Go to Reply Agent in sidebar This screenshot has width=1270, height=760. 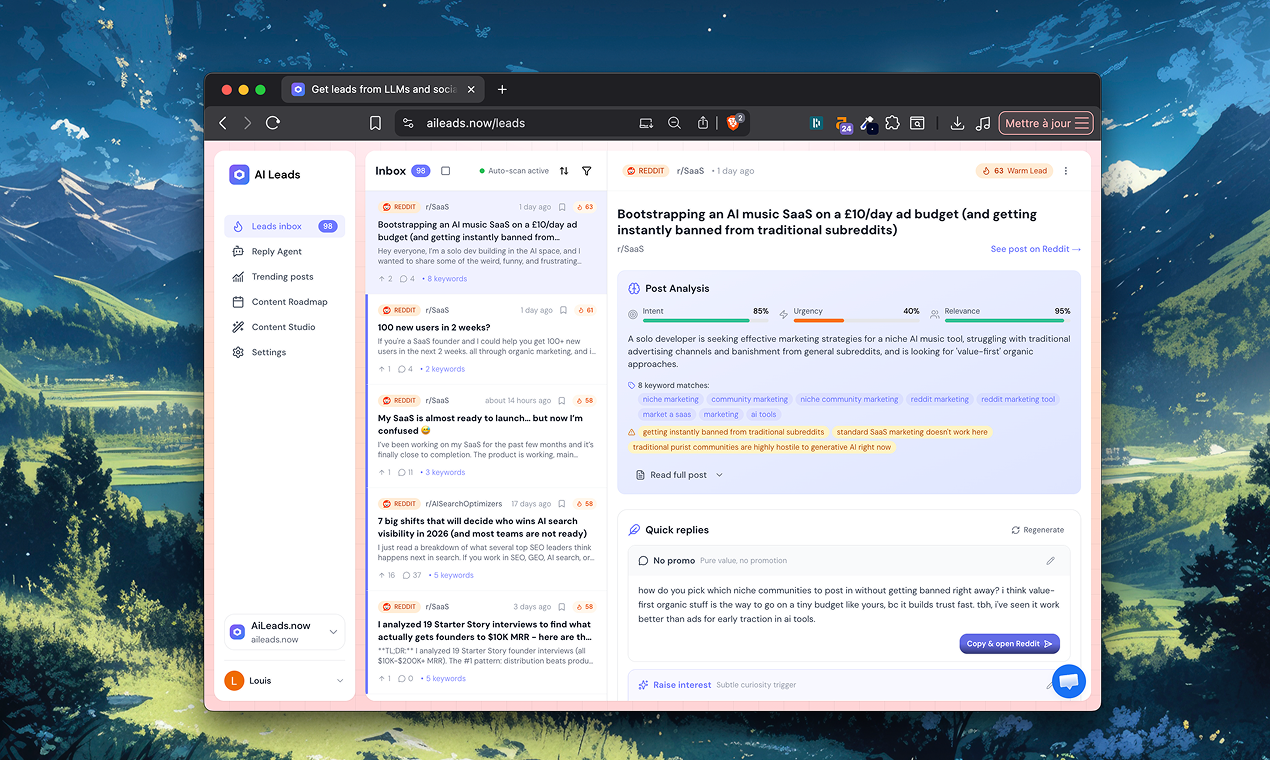click(x=276, y=252)
